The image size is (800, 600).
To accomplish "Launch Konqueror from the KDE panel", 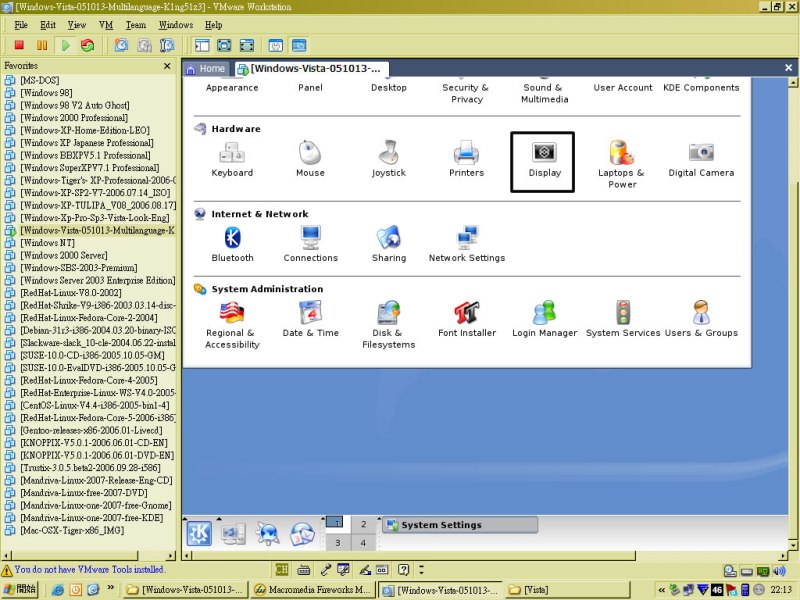I will pos(267,534).
